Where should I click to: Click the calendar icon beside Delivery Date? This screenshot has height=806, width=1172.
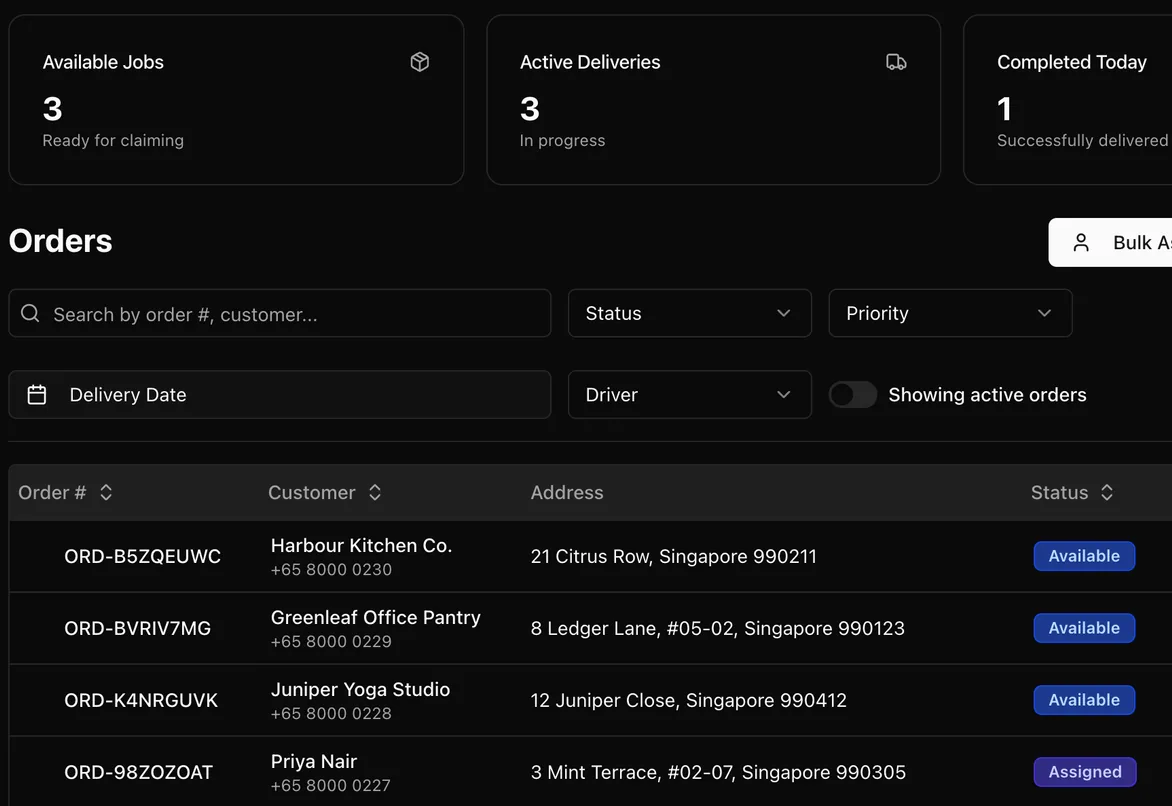pos(37,394)
